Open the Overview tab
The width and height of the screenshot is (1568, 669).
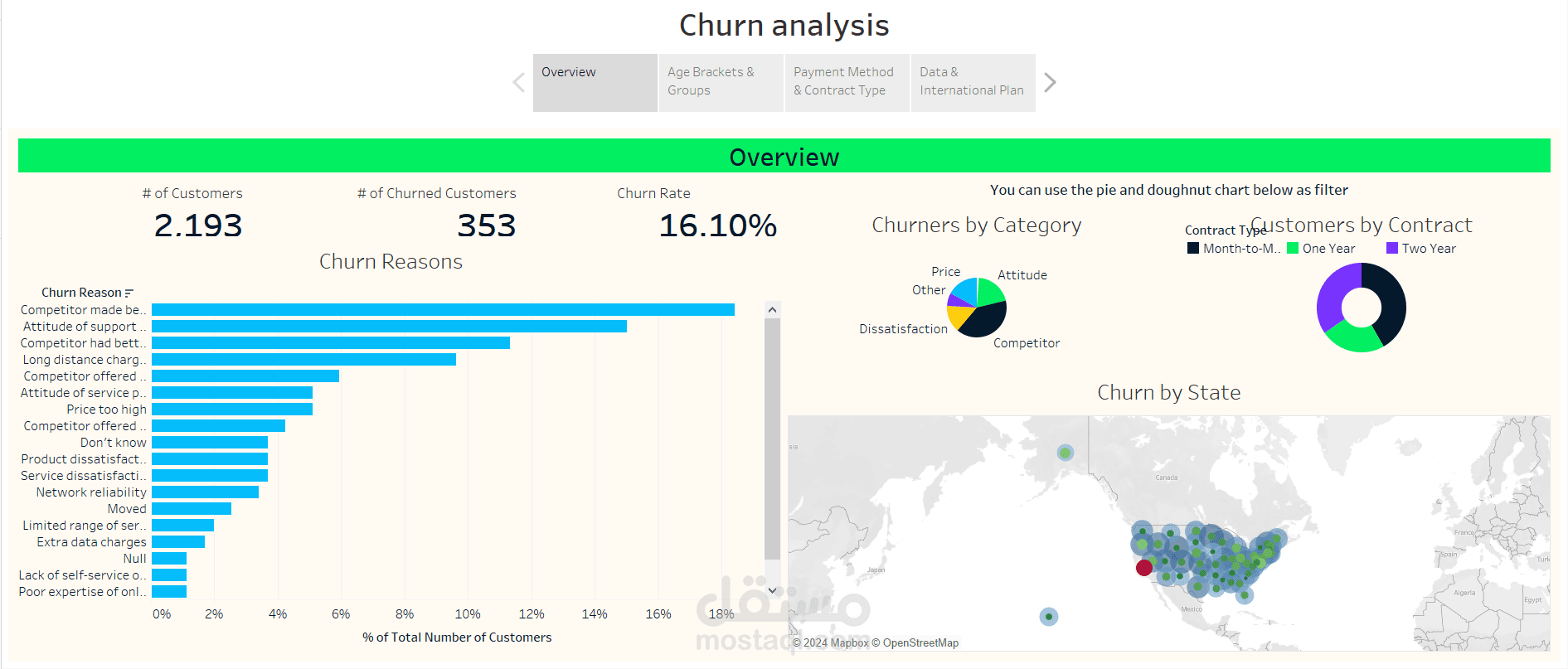click(x=595, y=83)
